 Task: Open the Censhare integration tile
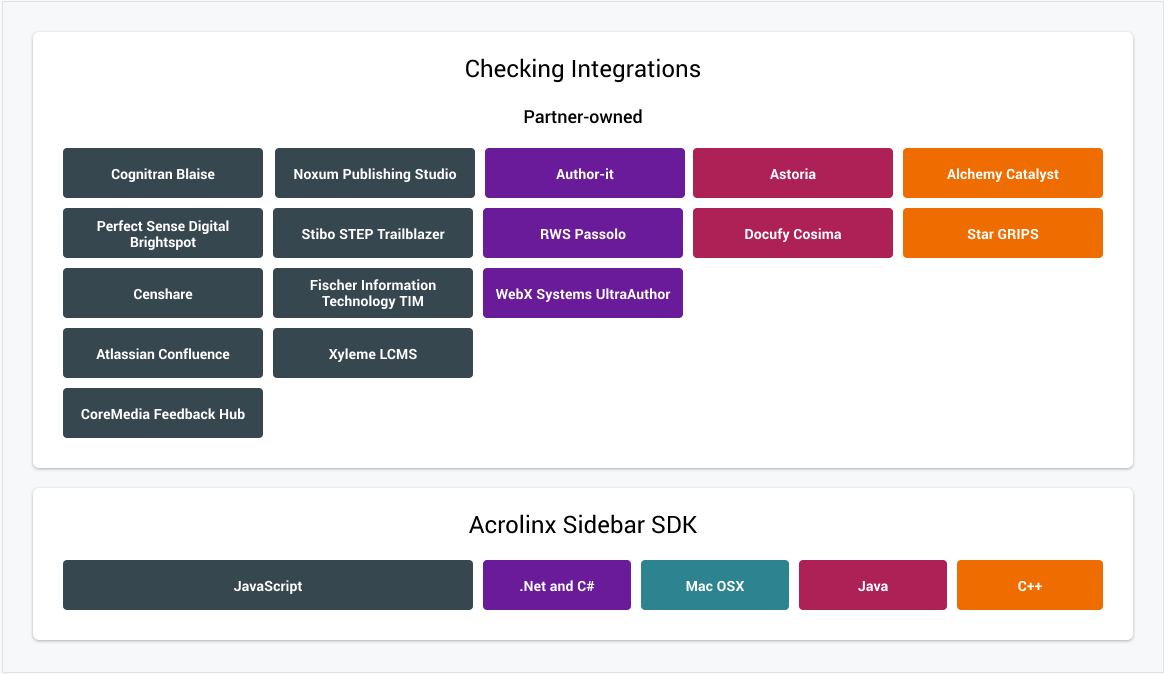tap(163, 293)
